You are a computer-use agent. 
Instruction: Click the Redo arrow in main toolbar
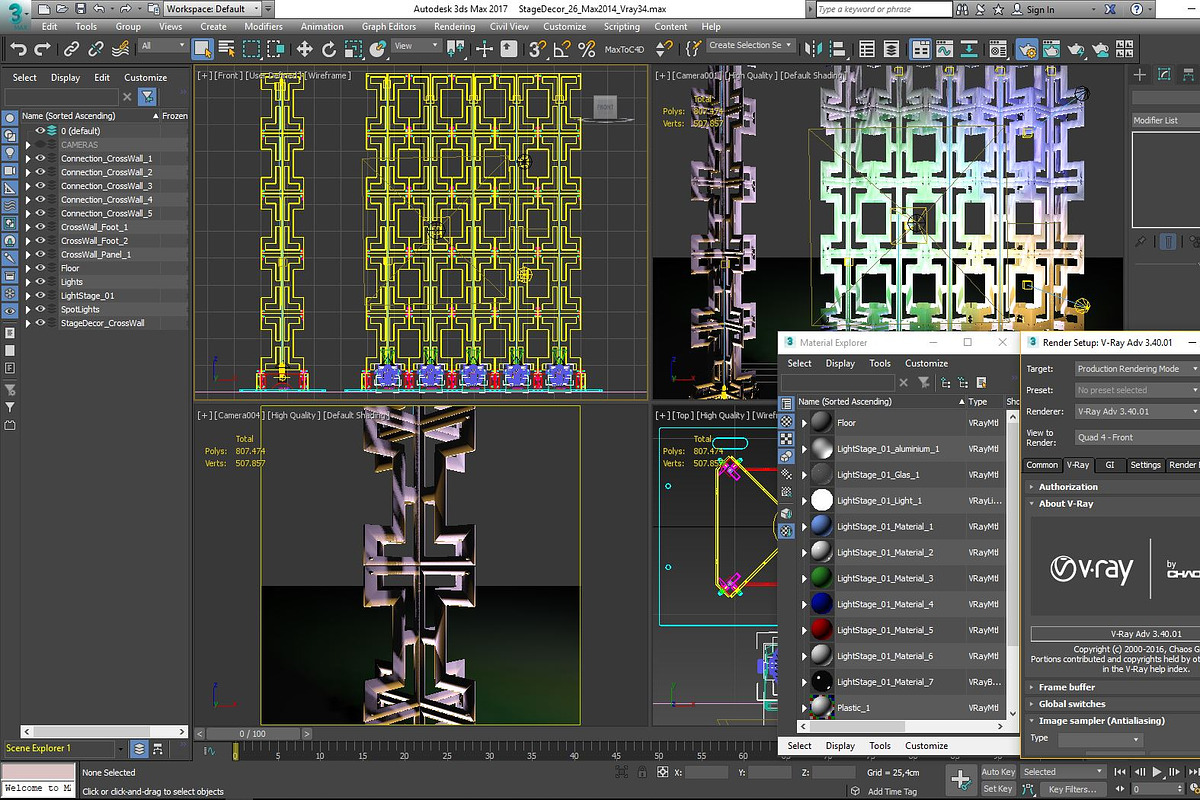pos(44,48)
